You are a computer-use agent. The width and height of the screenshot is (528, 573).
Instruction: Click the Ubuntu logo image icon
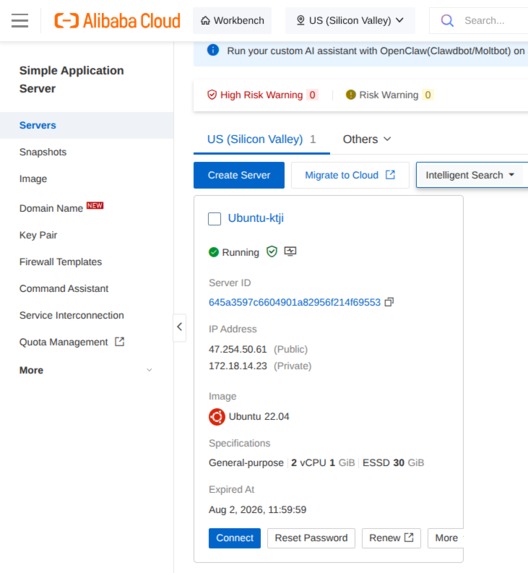pos(217,417)
